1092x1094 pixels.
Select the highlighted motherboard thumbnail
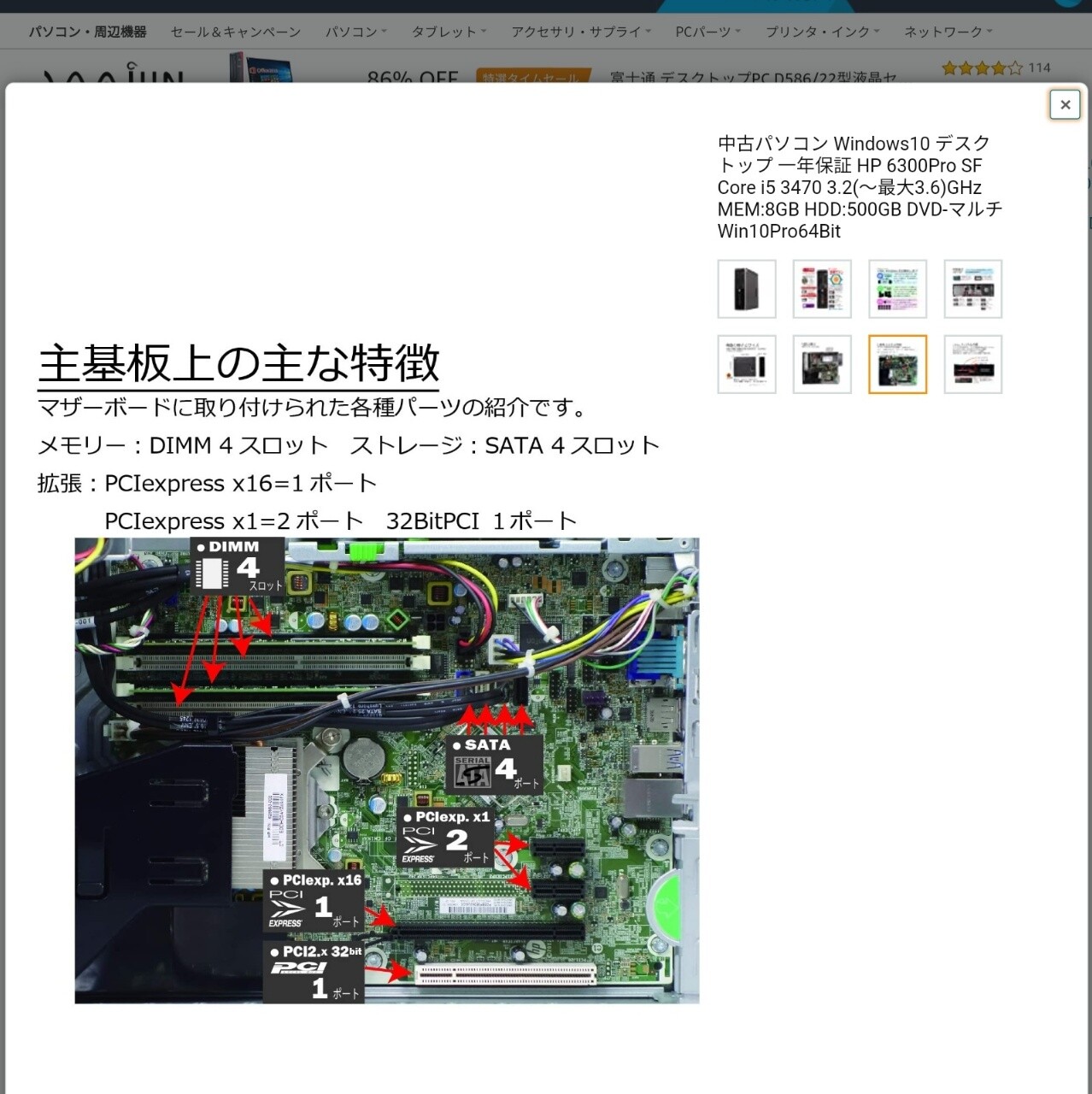pyautogui.click(x=897, y=364)
